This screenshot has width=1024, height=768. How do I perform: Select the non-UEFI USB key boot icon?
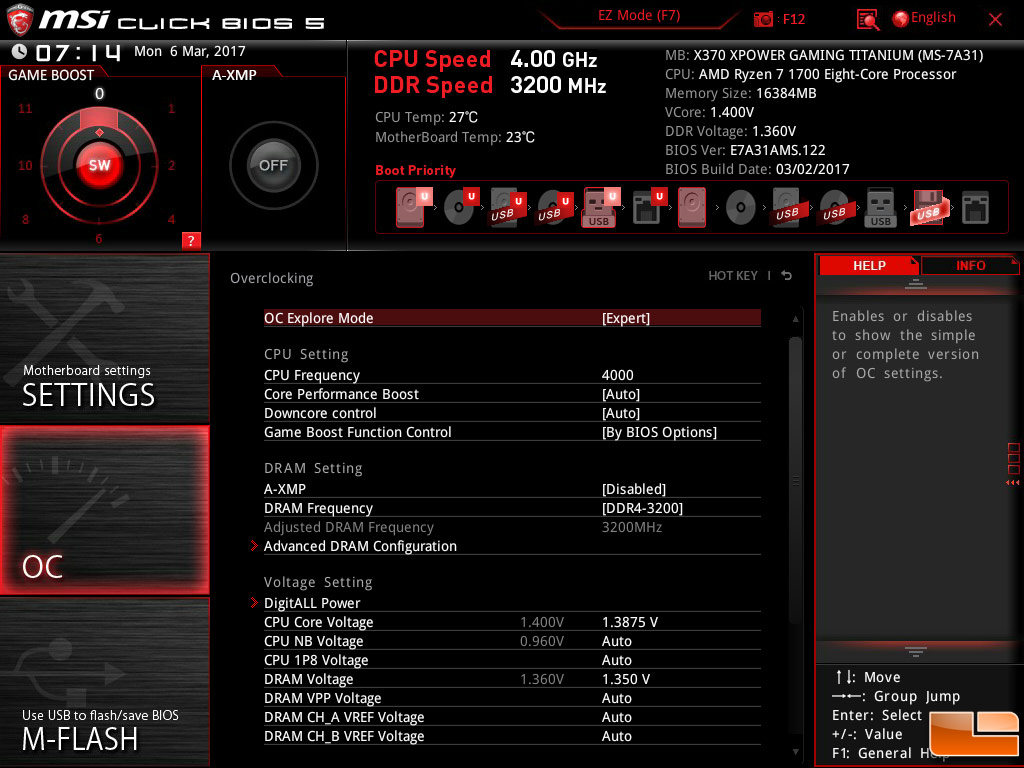(x=880, y=207)
